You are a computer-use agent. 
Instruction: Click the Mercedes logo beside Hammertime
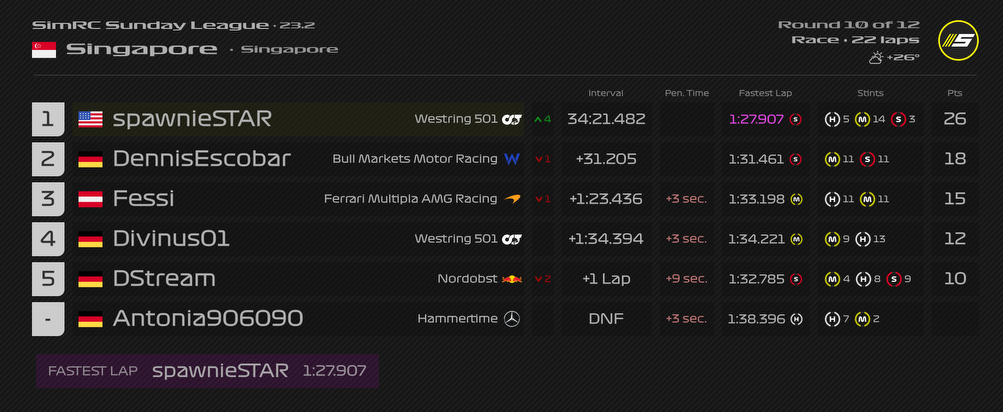point(512,319)
